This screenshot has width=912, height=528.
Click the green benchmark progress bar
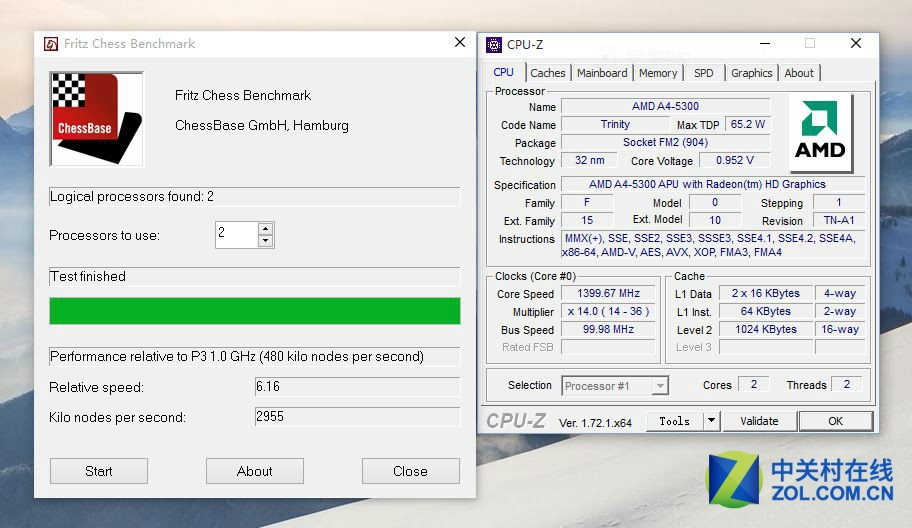(x=254, y=311)
